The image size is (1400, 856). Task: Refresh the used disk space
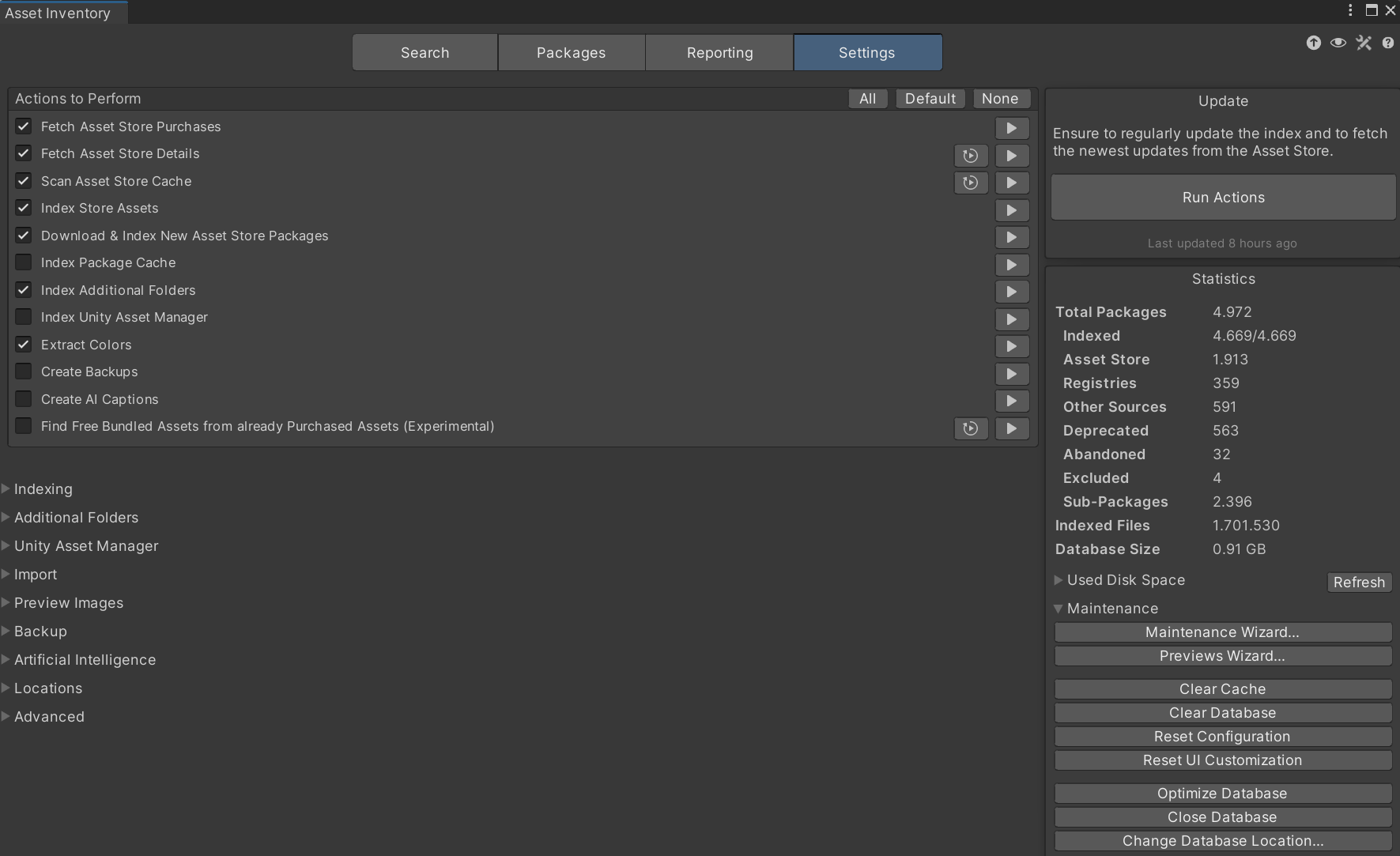pyautogui.click(x=1359, y=583)
